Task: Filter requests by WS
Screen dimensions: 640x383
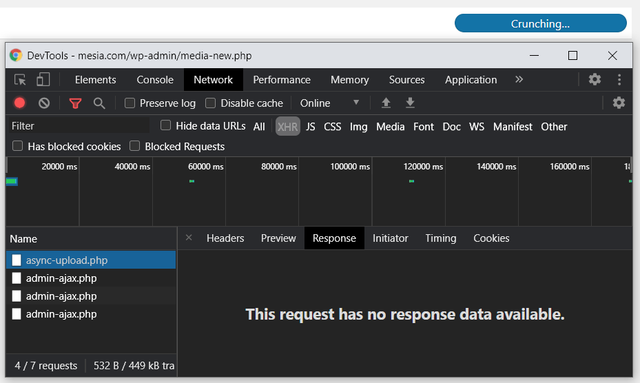Action: point(477,127)
